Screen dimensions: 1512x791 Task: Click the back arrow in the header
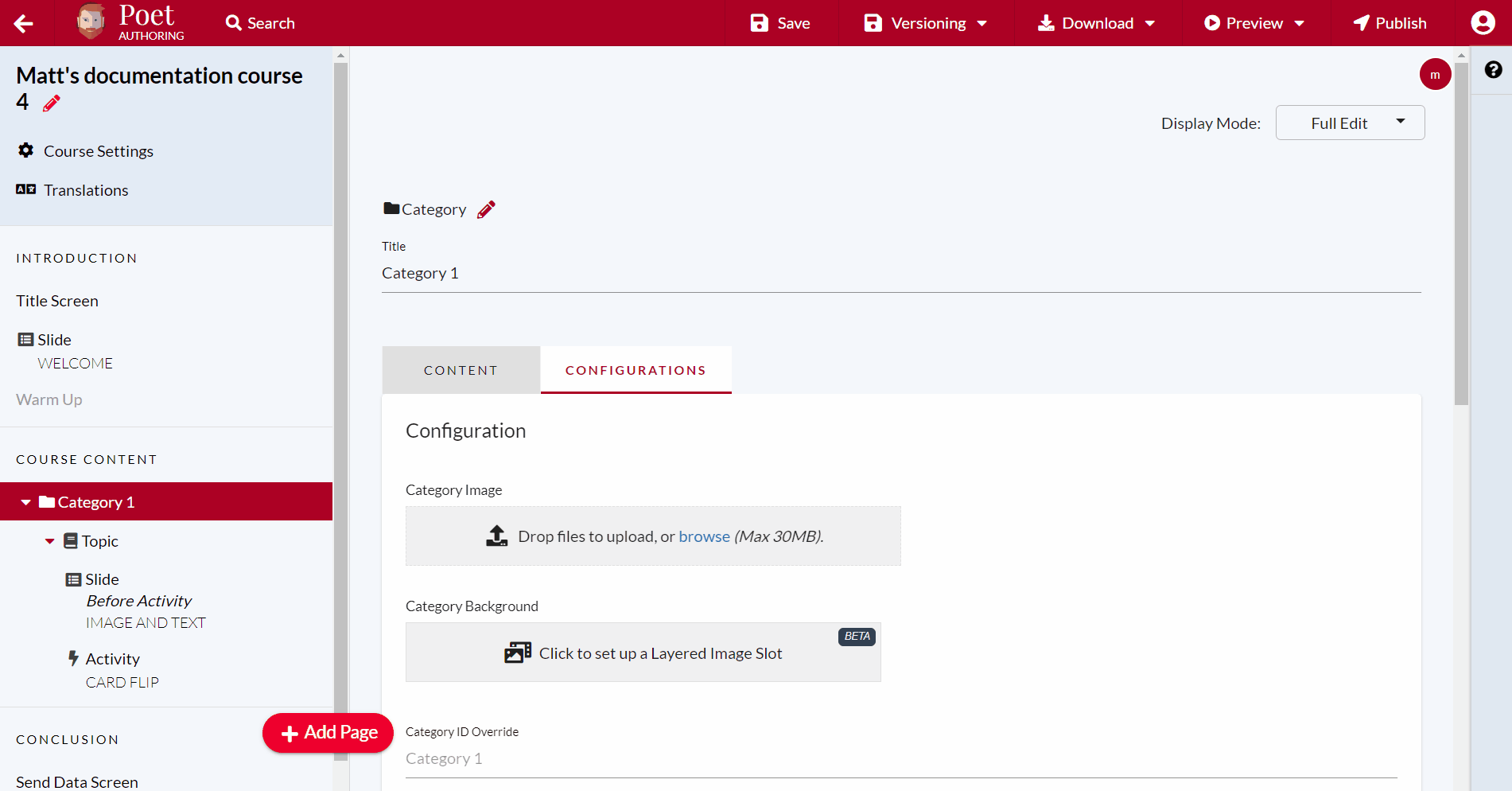pyautogui.click(x=23, y=23)
